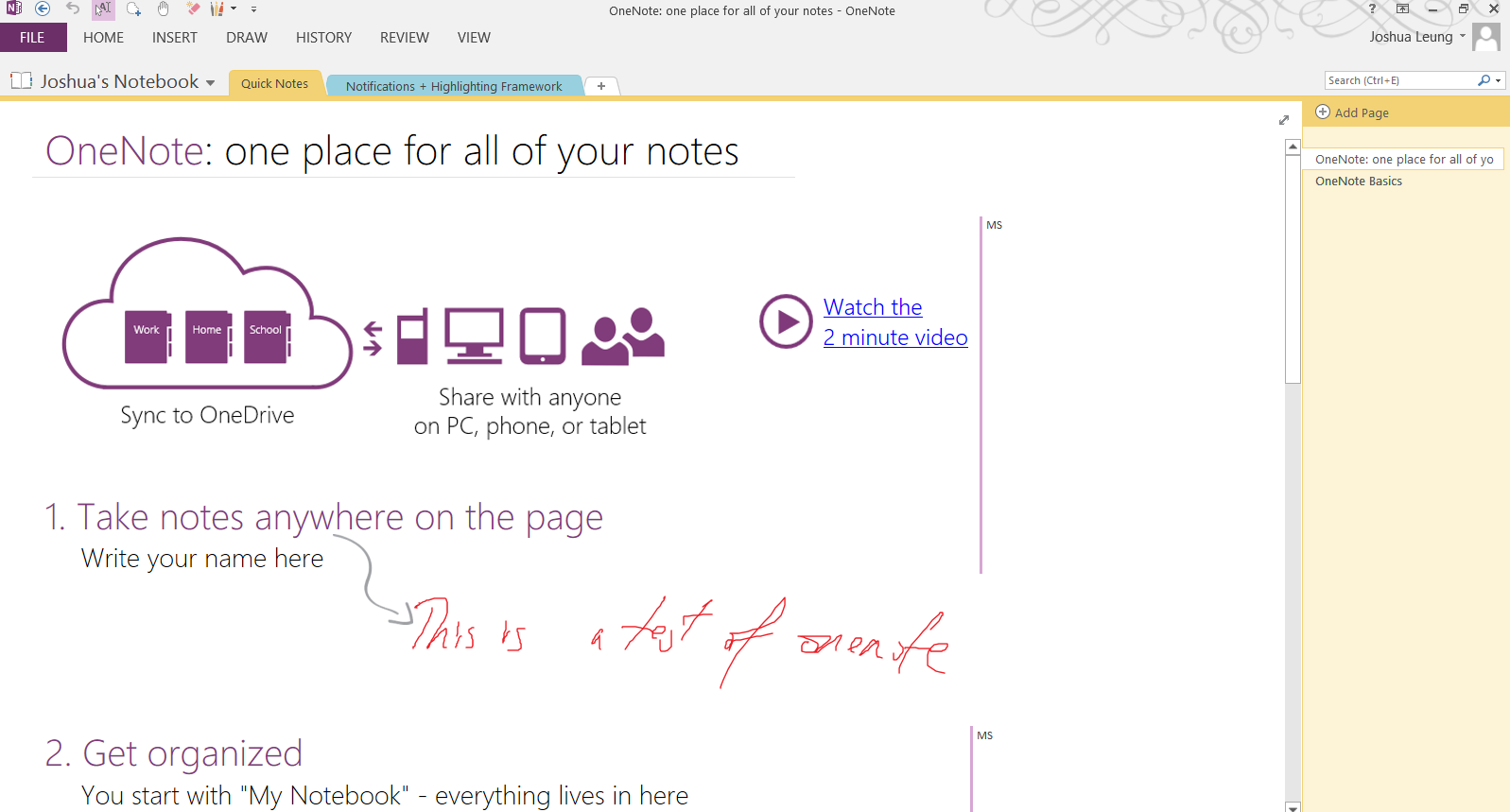Click the School notebook in the cloud image
This screenshot has height=812, width=1510.
pyautogui.click(x=268, y=337)
